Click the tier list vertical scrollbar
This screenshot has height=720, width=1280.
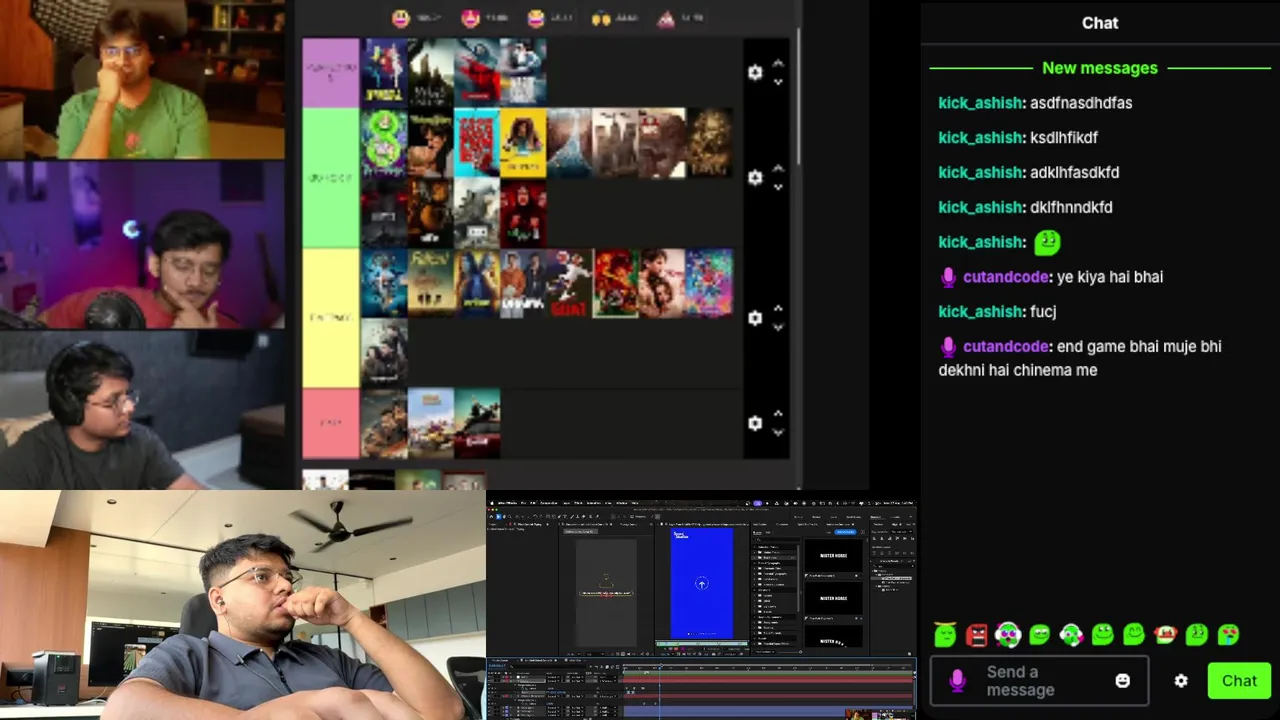click(x=797, y=98)
